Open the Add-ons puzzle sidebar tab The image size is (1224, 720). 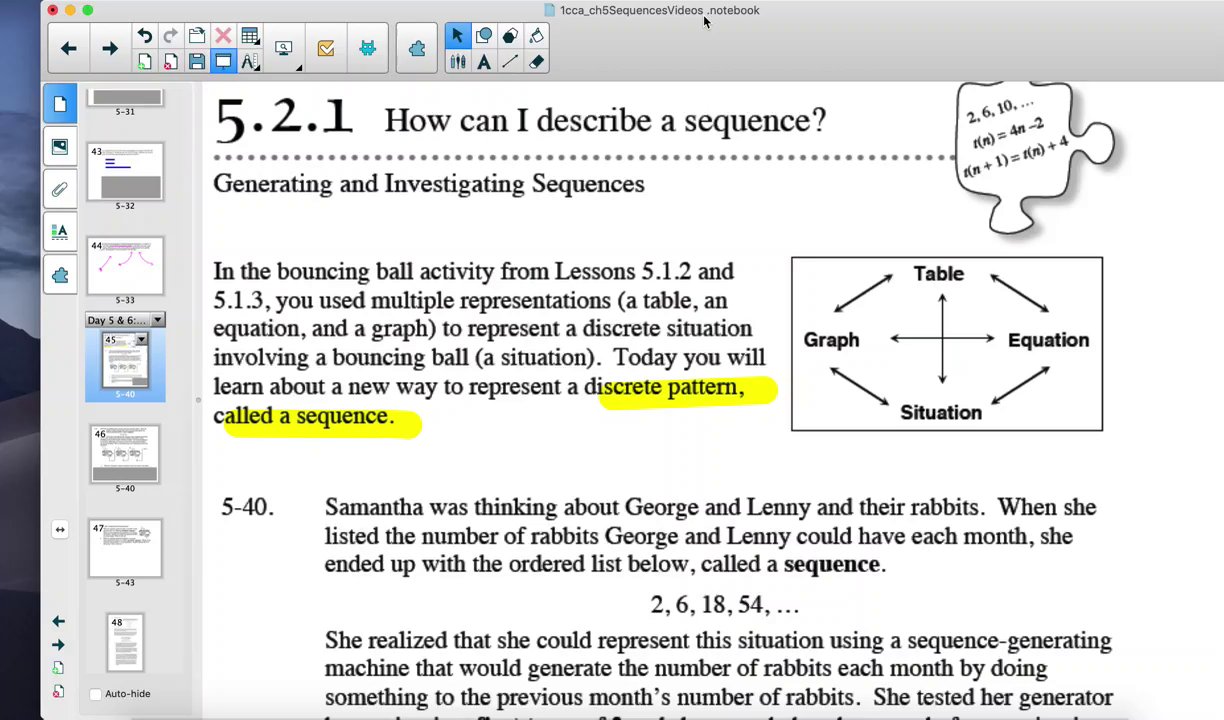pyautogui.click(x=60, y=276)
